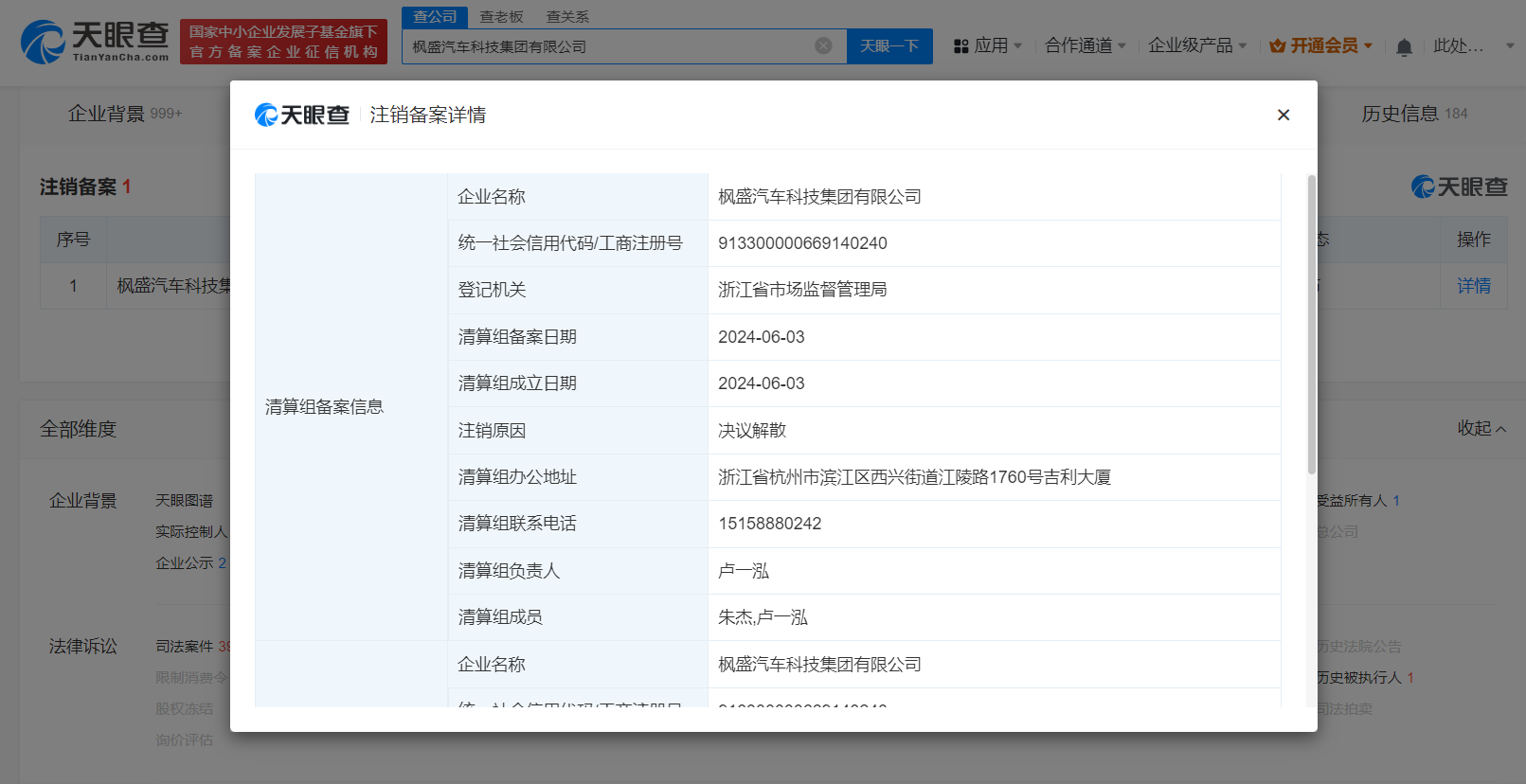Click the TianYanCha home logo
The height and width of the screenshot is (784, 1526).
[x=95, y=42]
